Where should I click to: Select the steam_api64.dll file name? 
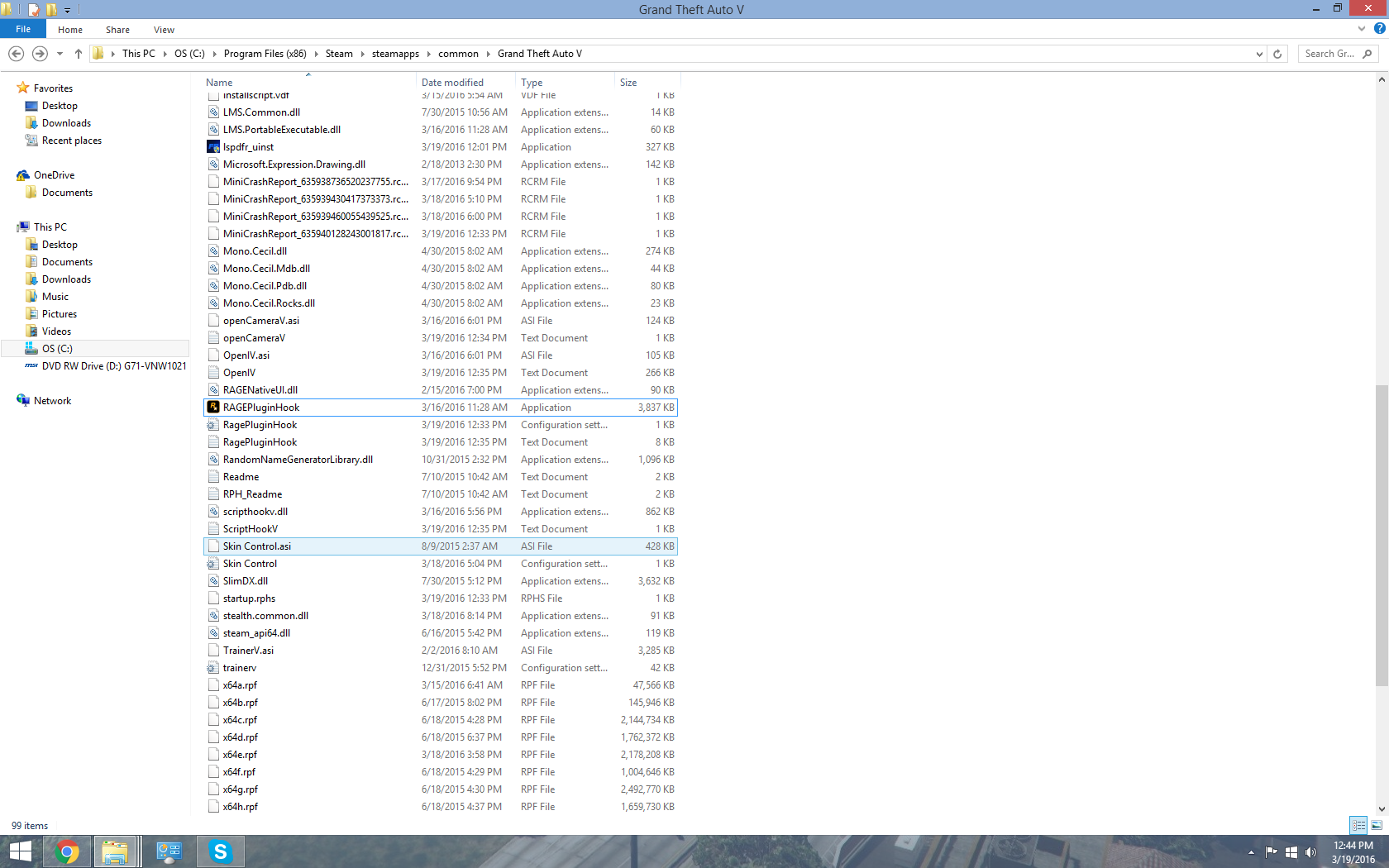pyautogui.click(x=256, y=633)
